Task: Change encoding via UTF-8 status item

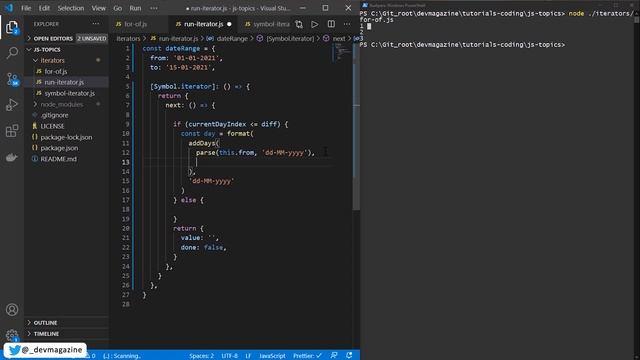Action: (x=229, y=356)
